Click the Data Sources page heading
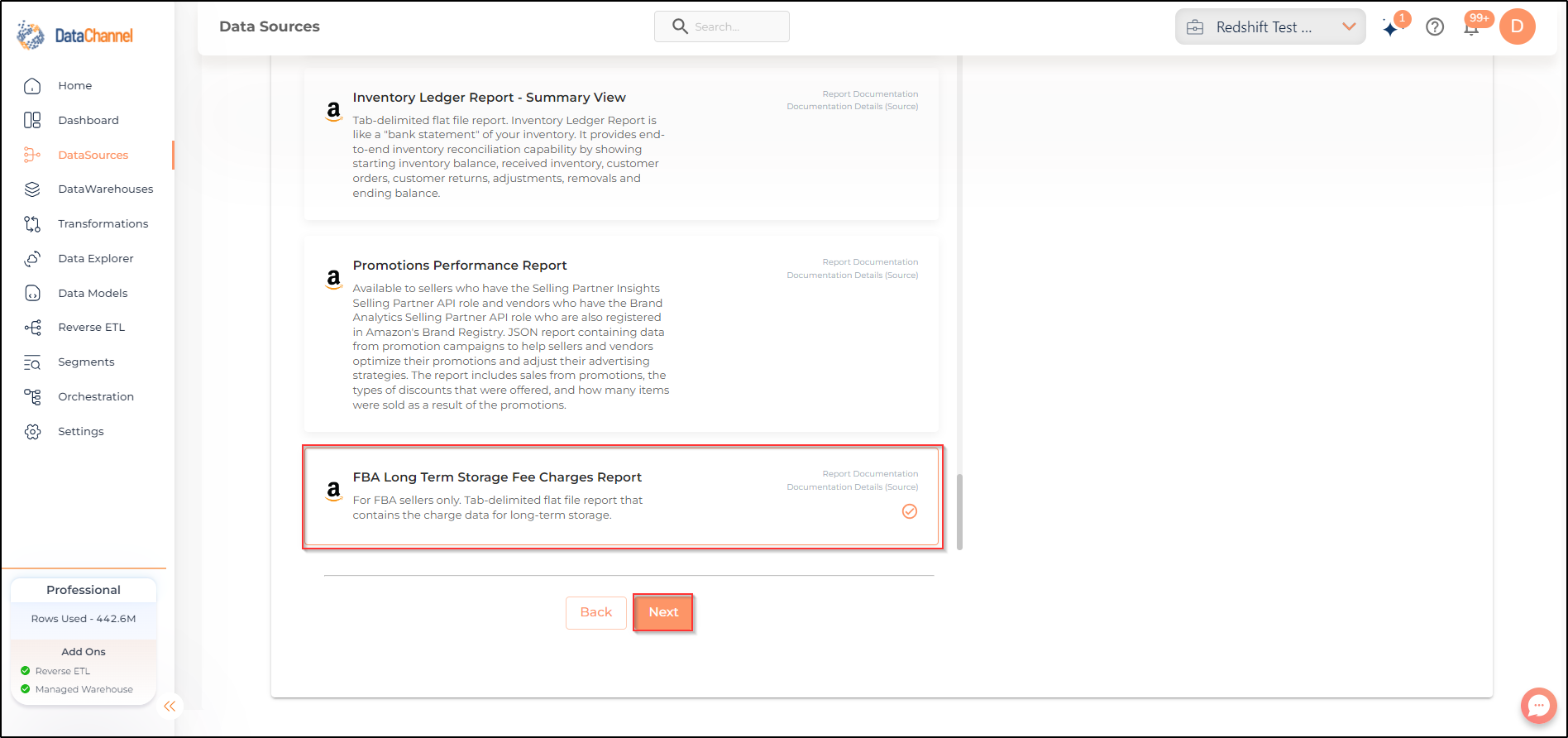The height and width of the screenshot is (738, 1568). (270, 26)
